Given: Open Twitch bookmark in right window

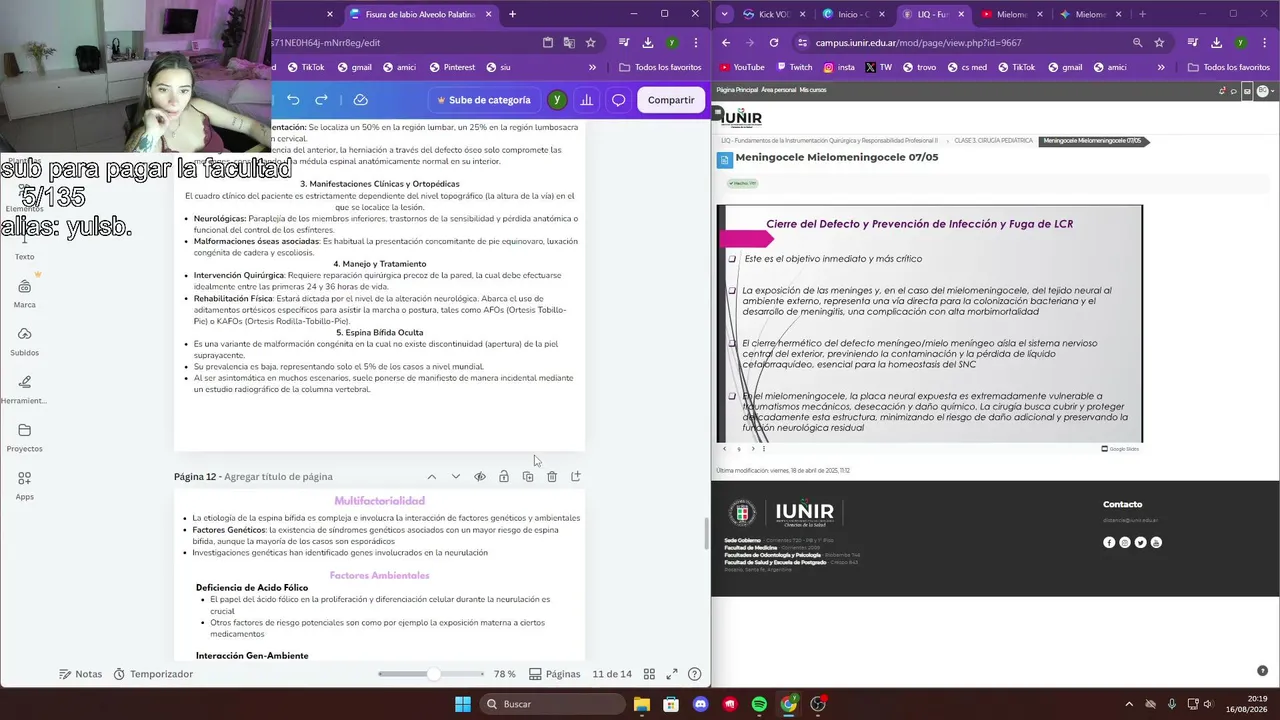Looking at the screenshot, I should pyautogui.click(x=793, y=67).
